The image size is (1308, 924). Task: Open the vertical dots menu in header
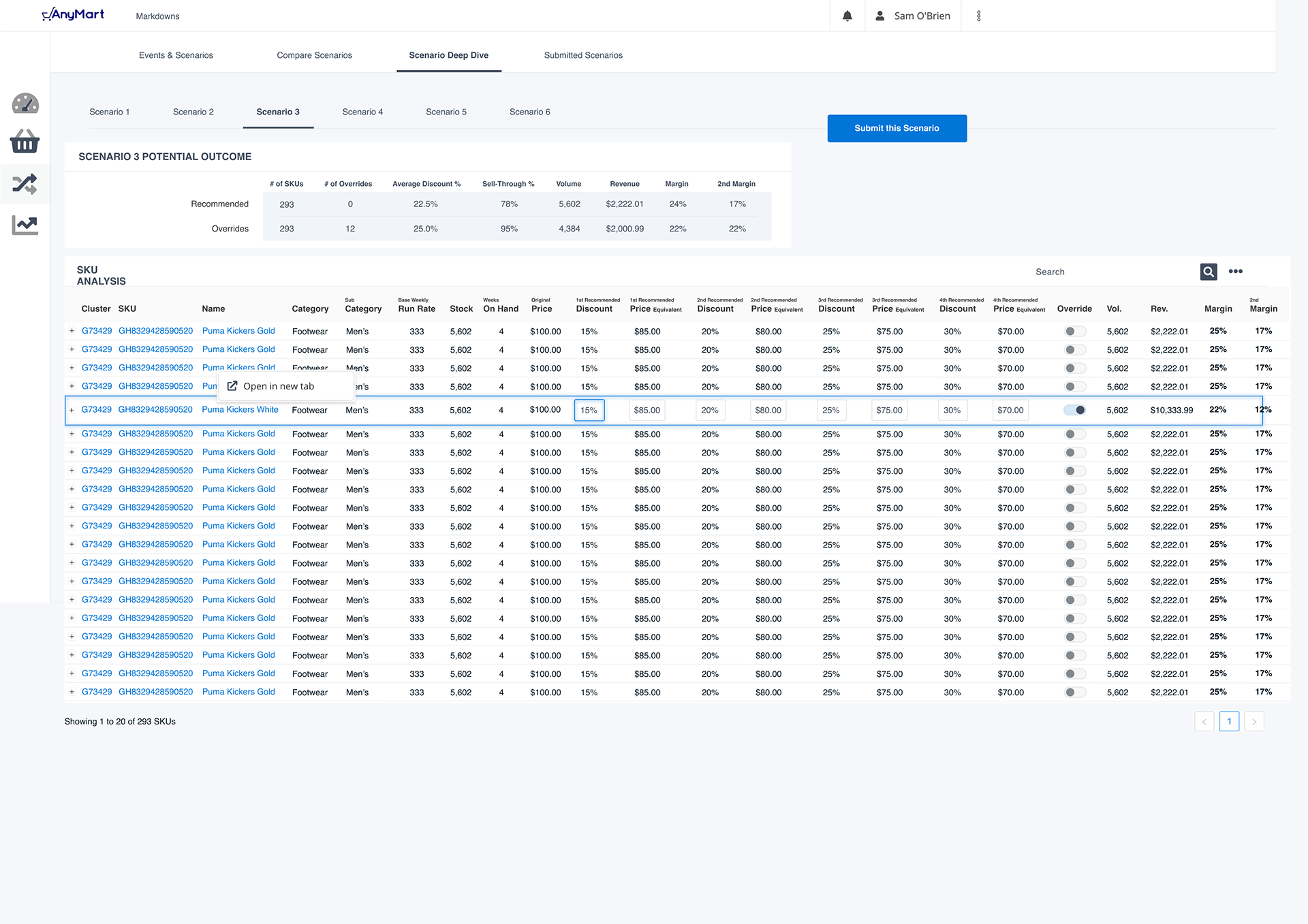pos(978,16)
